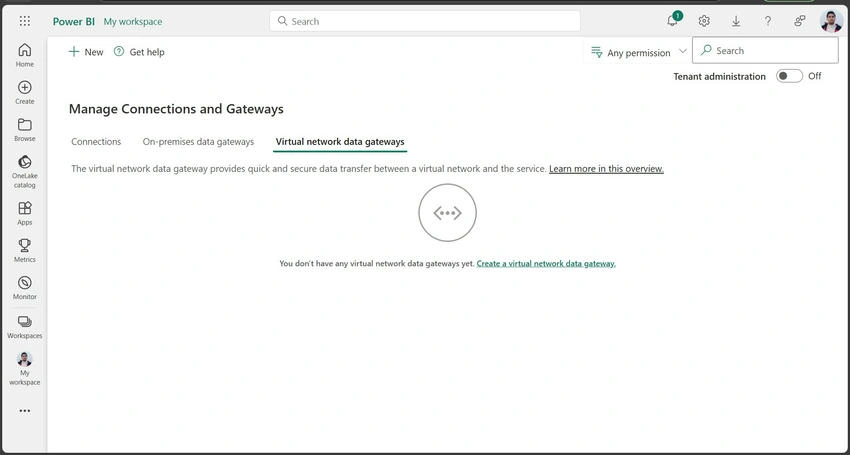Open the user profile picture
Image resolution: width=850 pixels, height=455 pixels.
pyautogui.click(x=831, y=21)
